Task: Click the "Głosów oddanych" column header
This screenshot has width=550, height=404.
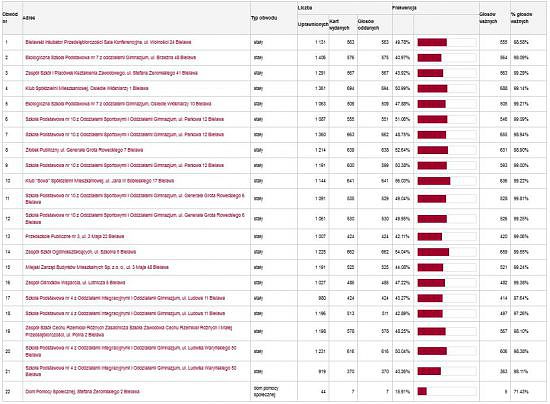Action: click(x=368, y=25)
